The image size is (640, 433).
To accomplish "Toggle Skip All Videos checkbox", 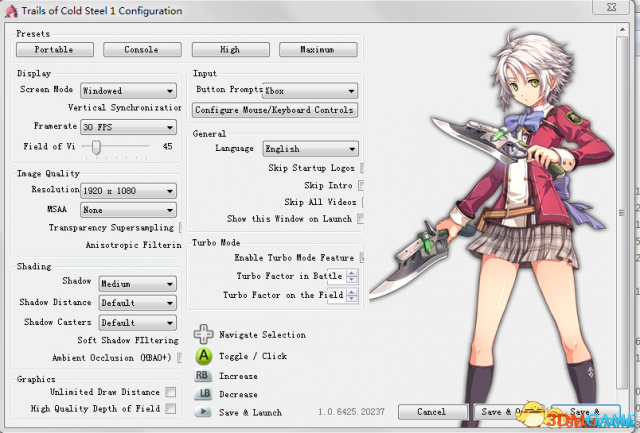I will (x=362, y=202).
